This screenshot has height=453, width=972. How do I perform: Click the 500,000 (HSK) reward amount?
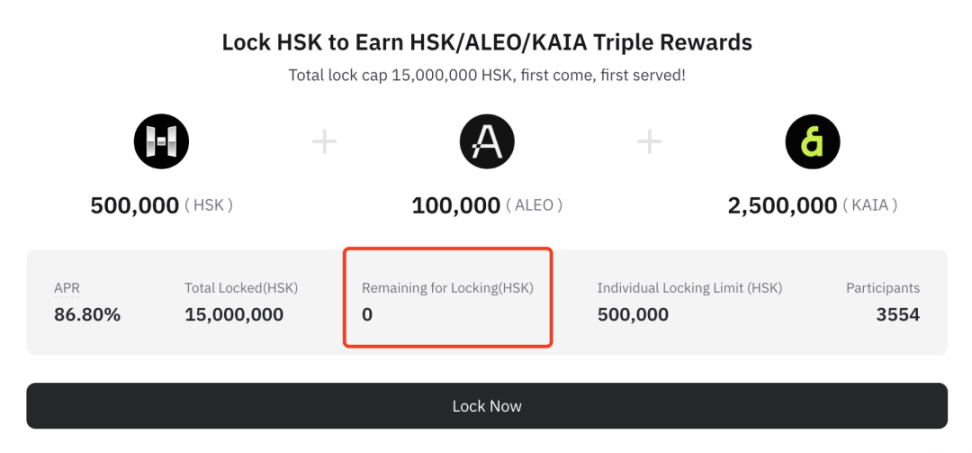162,206
